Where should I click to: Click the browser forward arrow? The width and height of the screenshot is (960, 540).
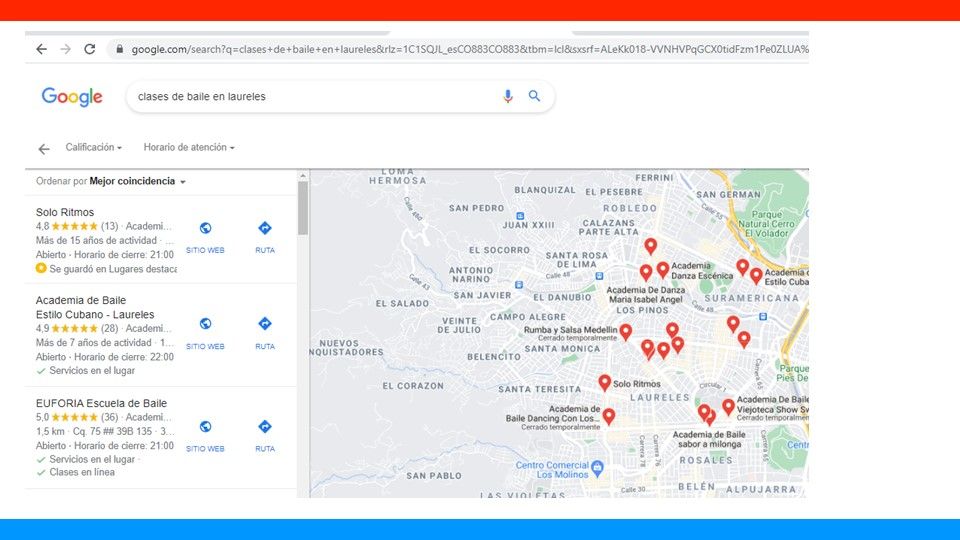66,49
